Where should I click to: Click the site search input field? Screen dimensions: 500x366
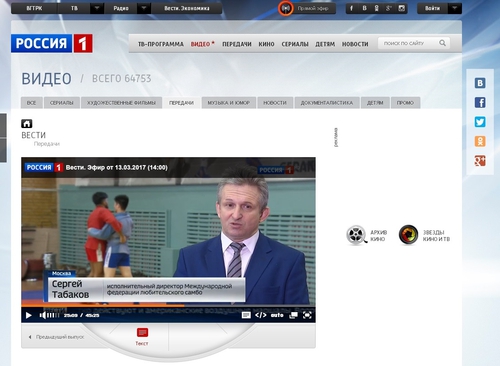(409, 43)
